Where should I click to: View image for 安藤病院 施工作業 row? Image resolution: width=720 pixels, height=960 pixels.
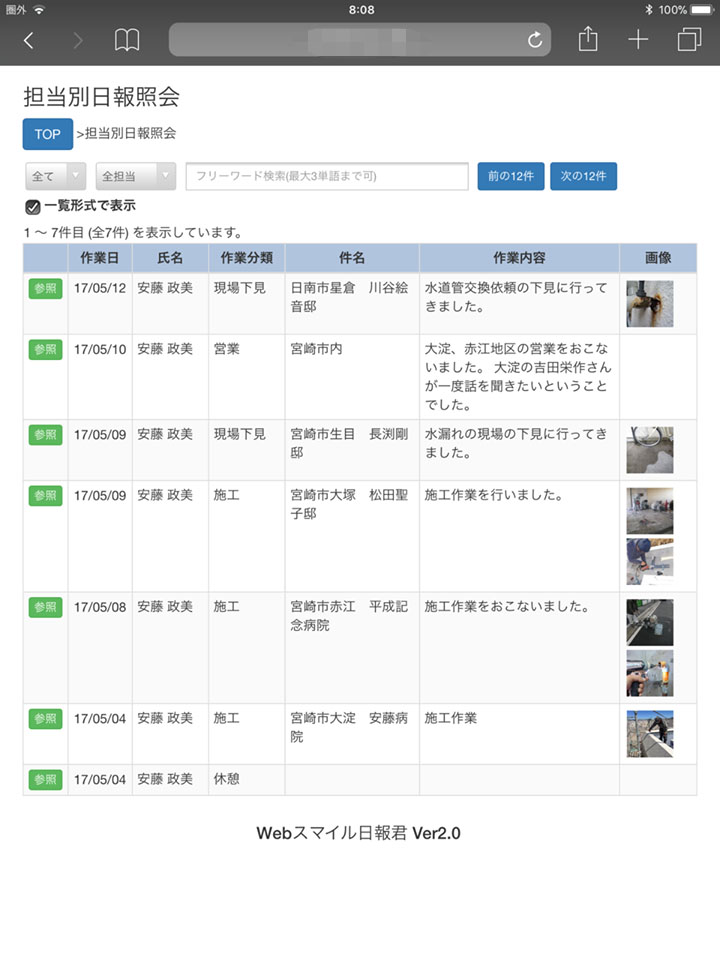click(x=649, y=733)
